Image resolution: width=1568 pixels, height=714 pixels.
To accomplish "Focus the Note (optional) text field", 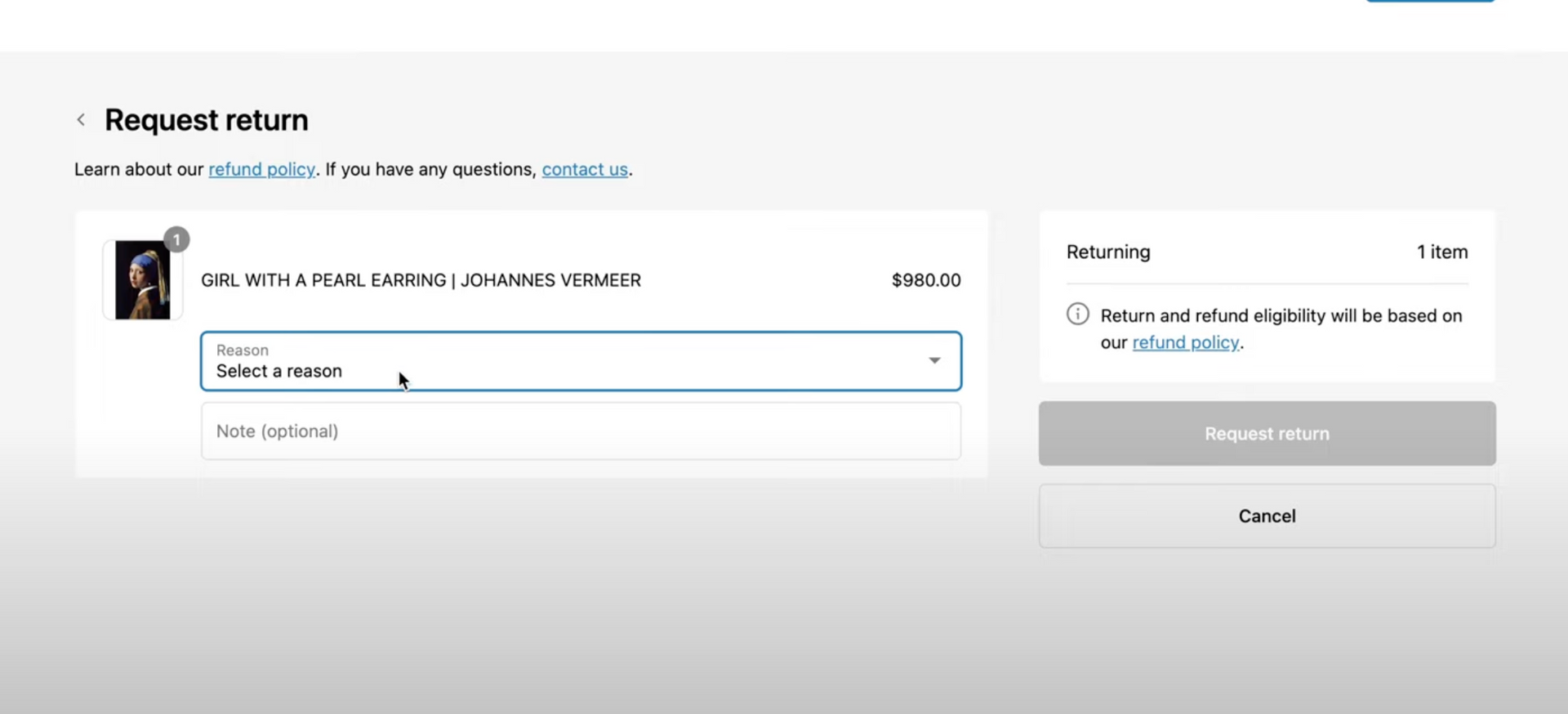I will point(581,431).
